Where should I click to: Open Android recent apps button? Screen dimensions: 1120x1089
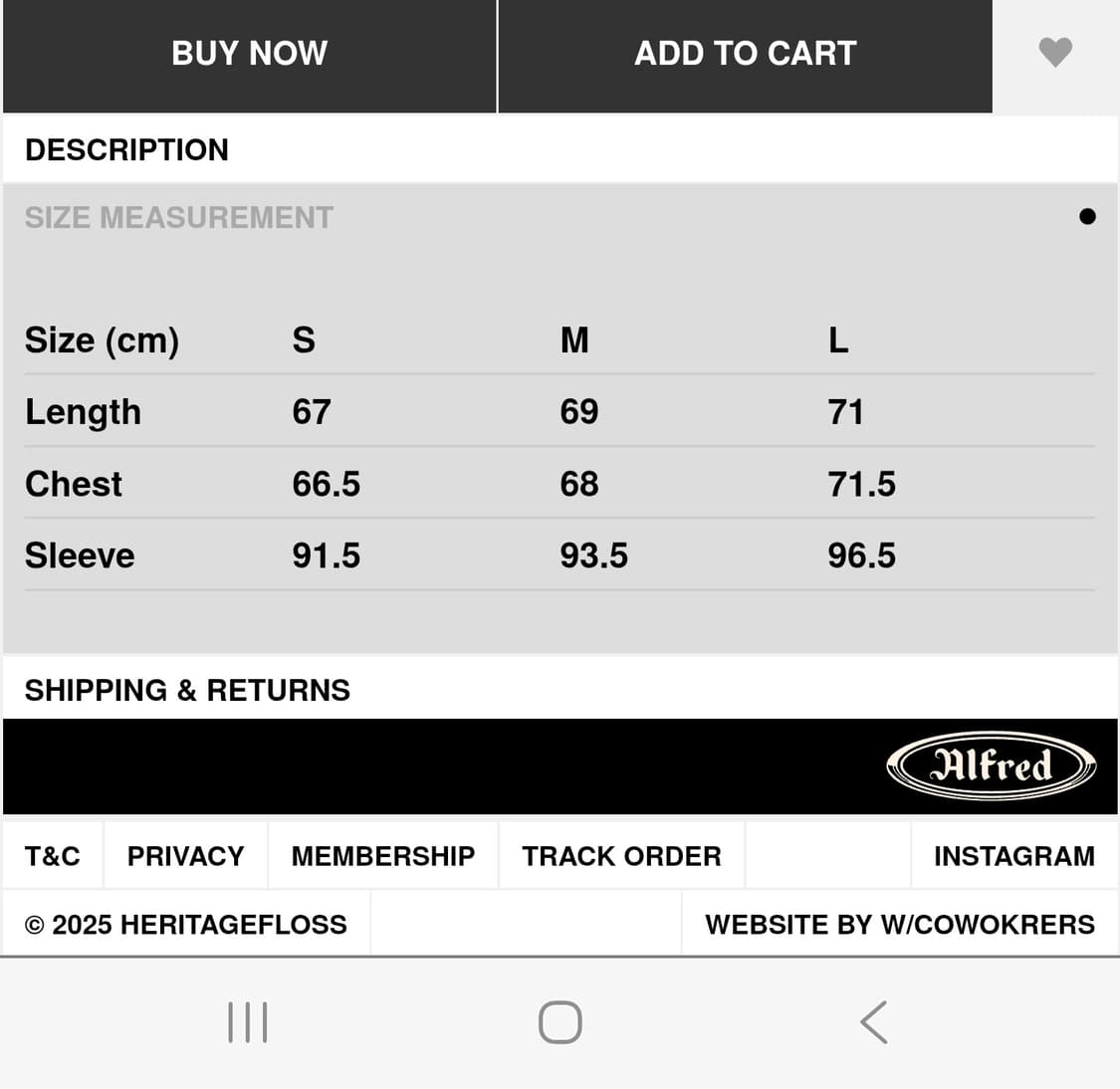point(248,1022)
